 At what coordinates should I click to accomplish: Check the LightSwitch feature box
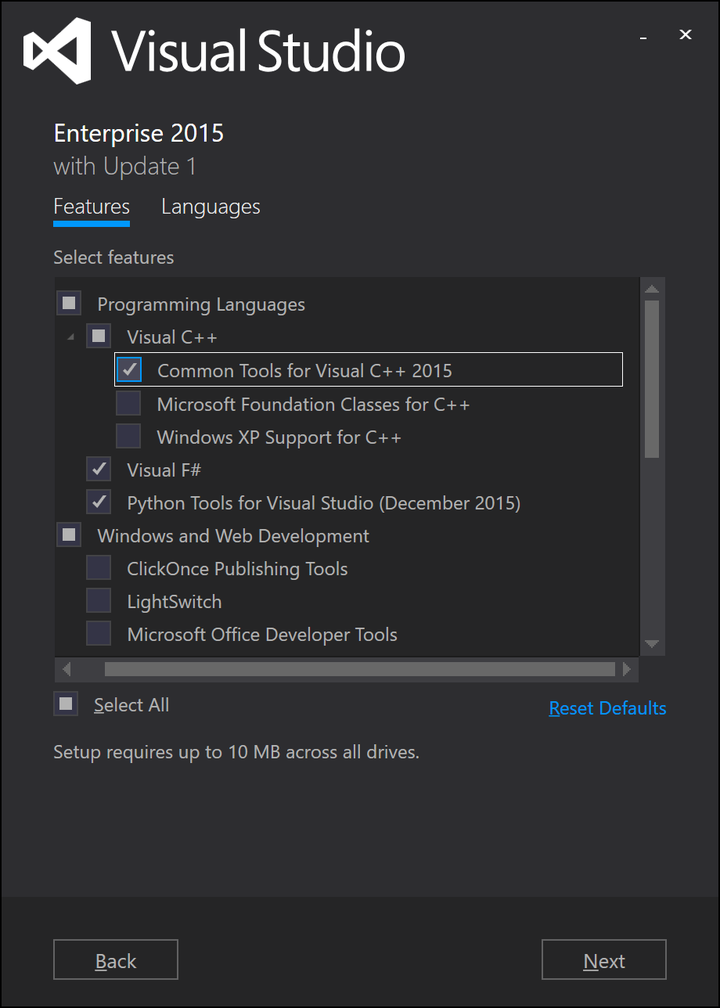[x=99, y=601]
